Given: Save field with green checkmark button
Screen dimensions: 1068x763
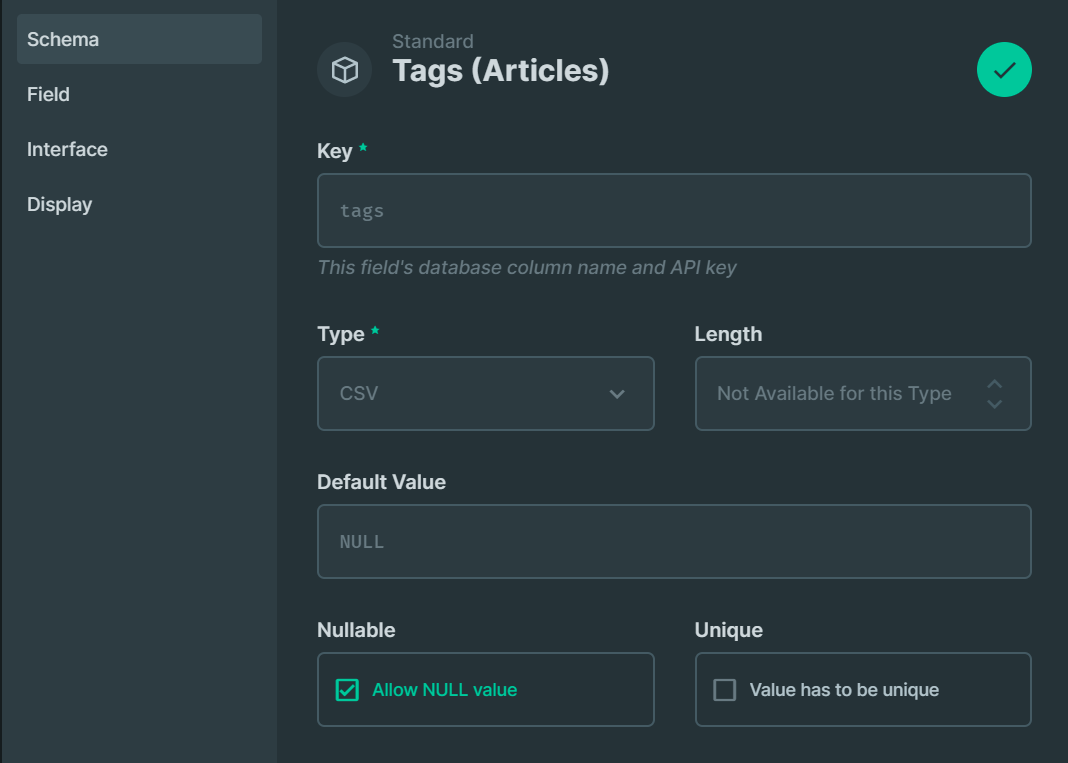Looking at the screenshot, I should pyautogui.click(x=1004, y=69).
